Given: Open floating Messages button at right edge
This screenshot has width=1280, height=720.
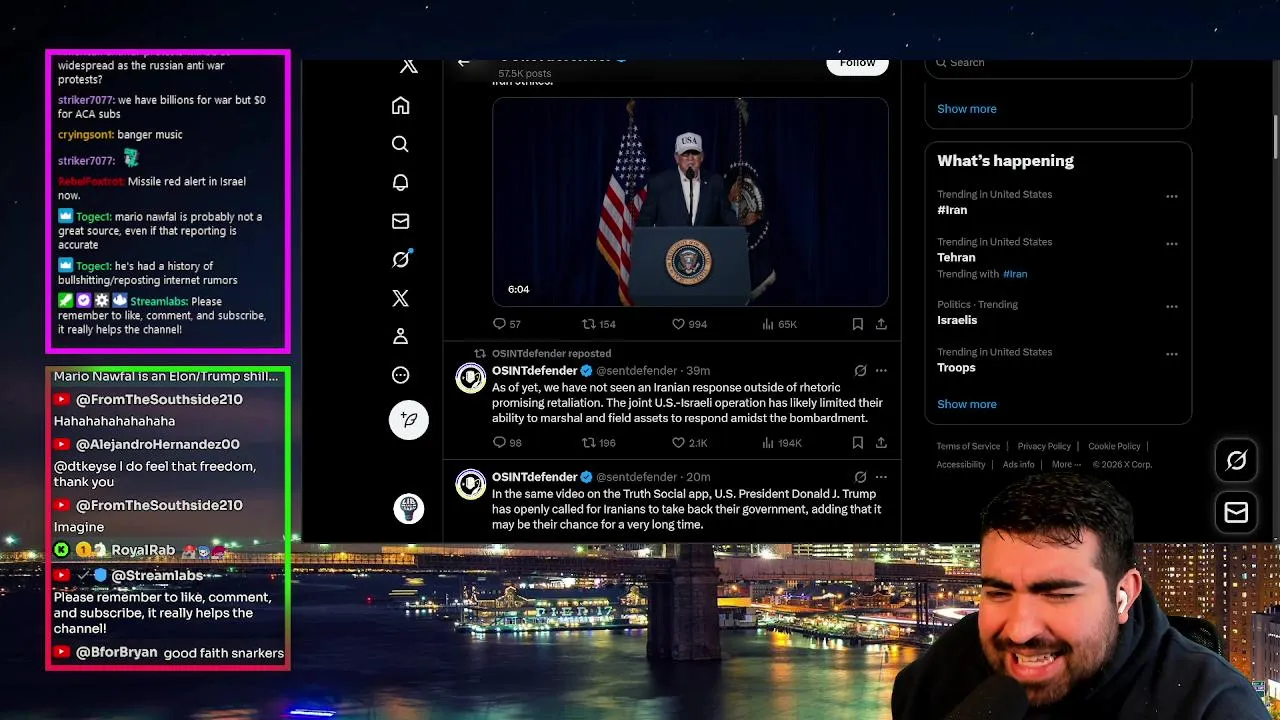Looking at the screenshot, I should [x=1236, y=512].
